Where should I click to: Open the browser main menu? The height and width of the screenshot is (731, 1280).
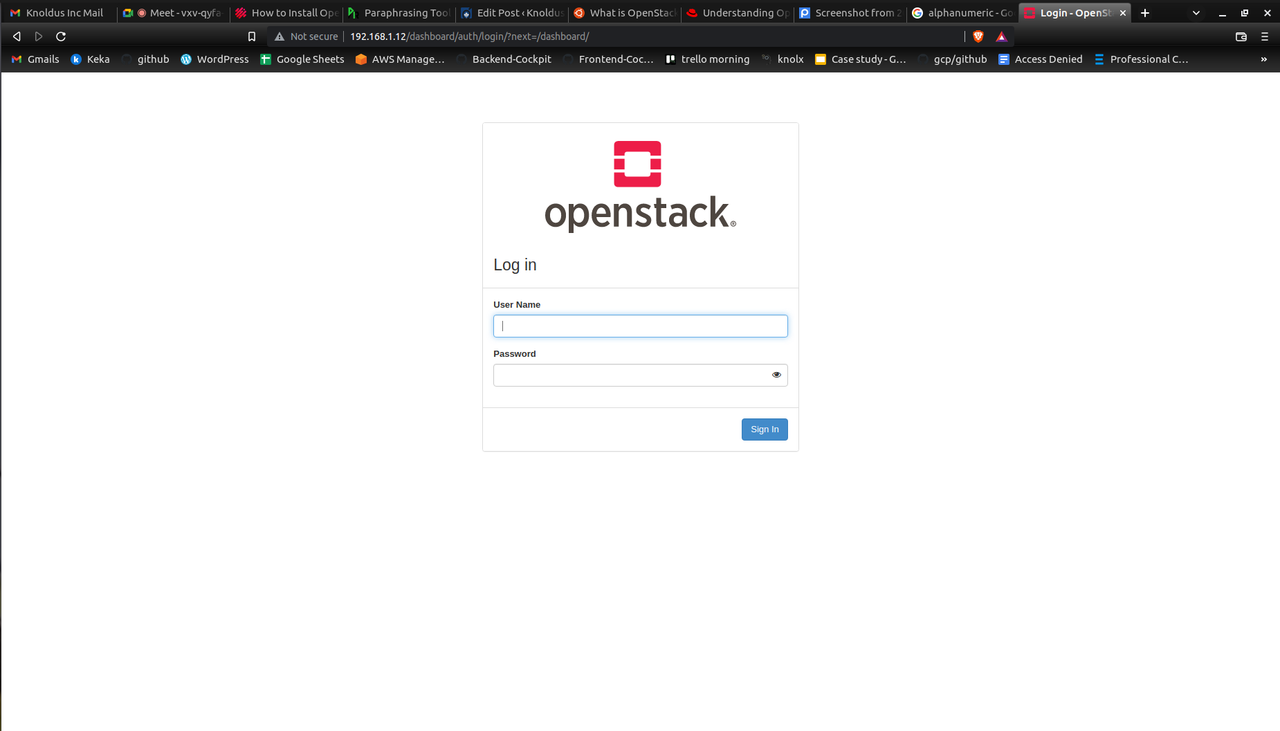click(x=1265, y=36)
